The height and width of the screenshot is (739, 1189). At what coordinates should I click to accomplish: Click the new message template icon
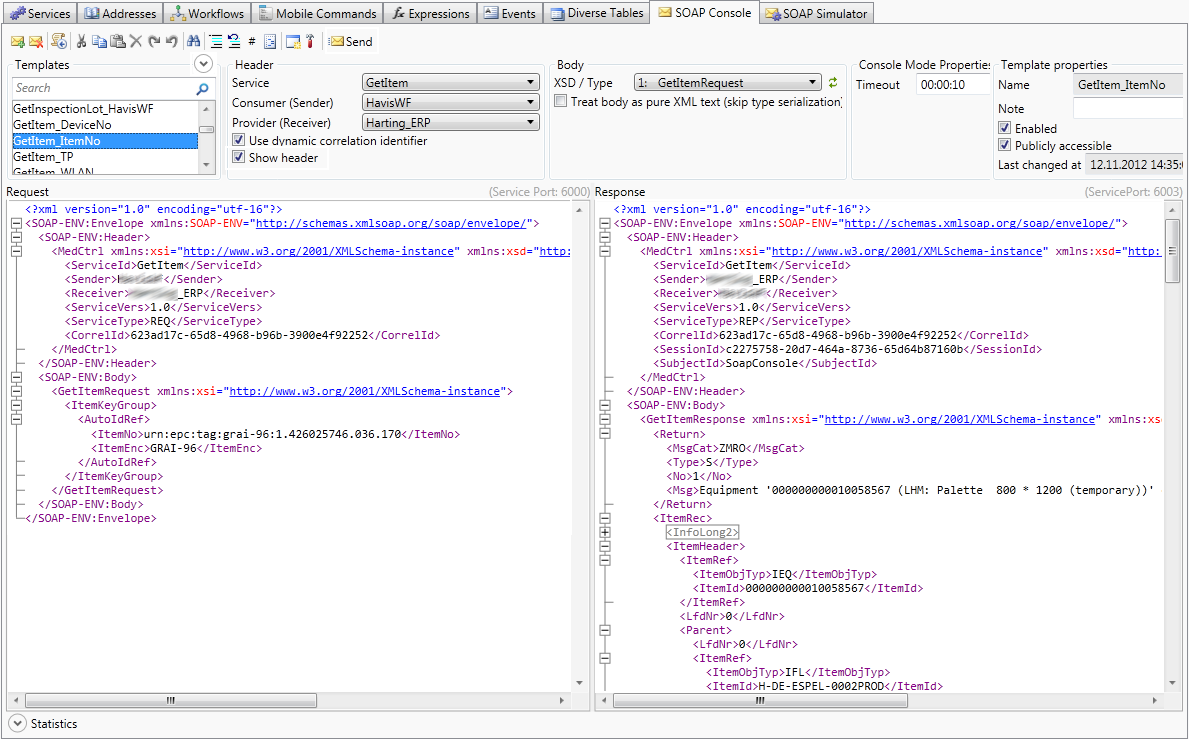(17, 42)
